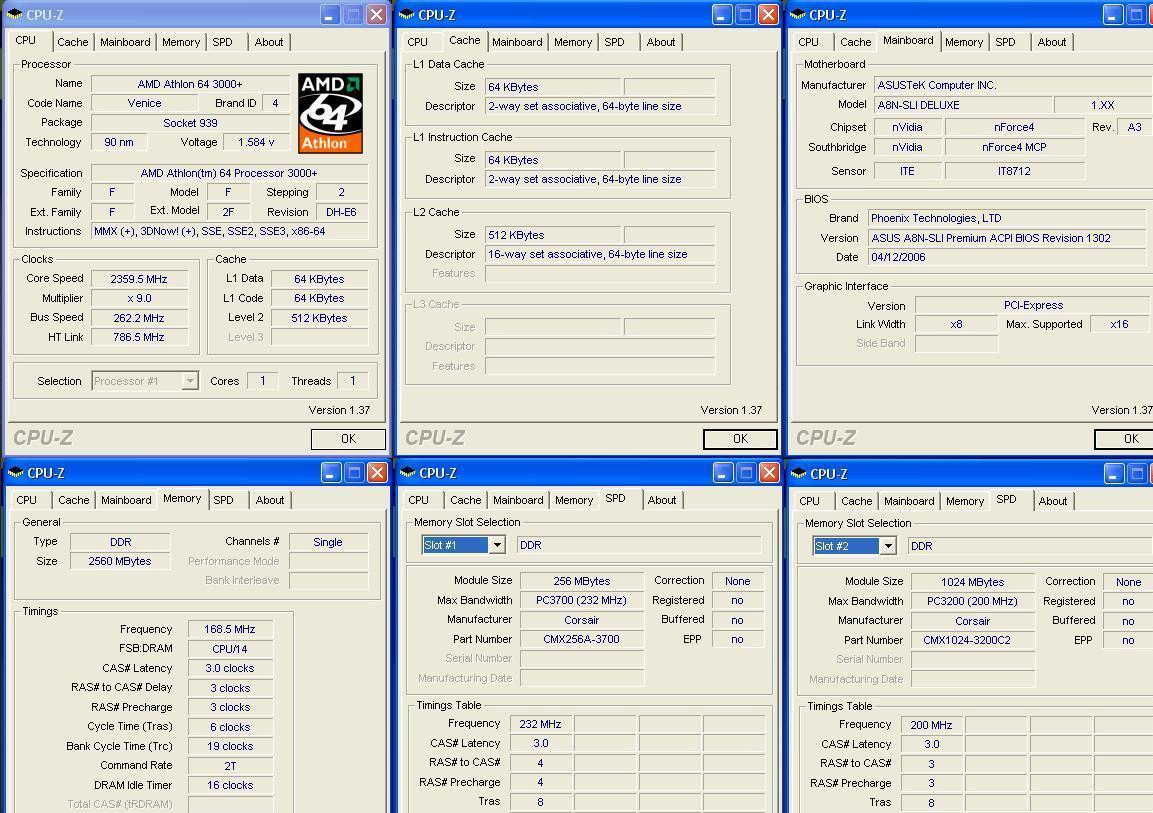
Task: Minimize the Memory tab window
Action: click(331, 473)
